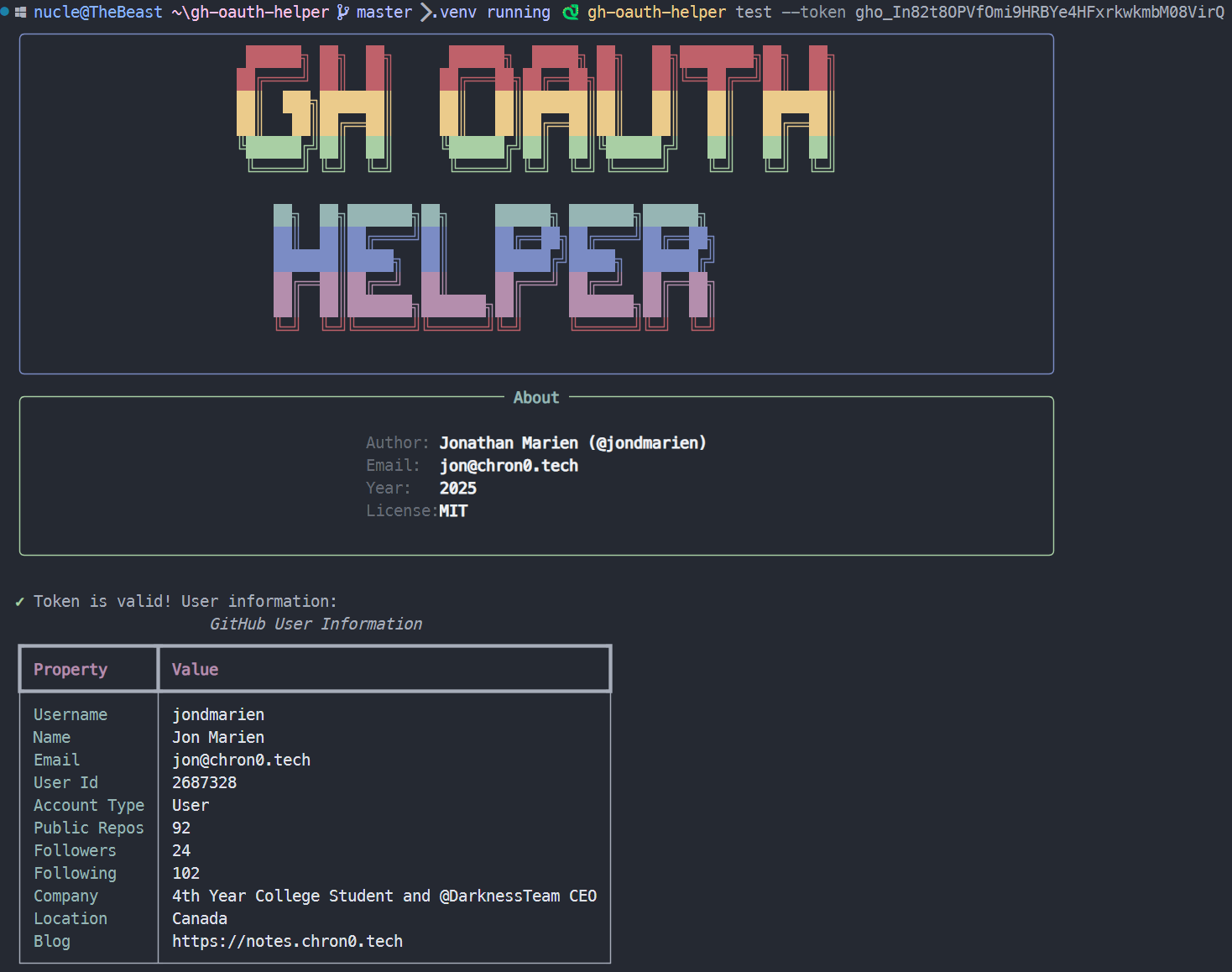Click the public repos value '92'
Image resolution: width=1232 pixels, height=972 pixels.
click(x=181, y=828)
